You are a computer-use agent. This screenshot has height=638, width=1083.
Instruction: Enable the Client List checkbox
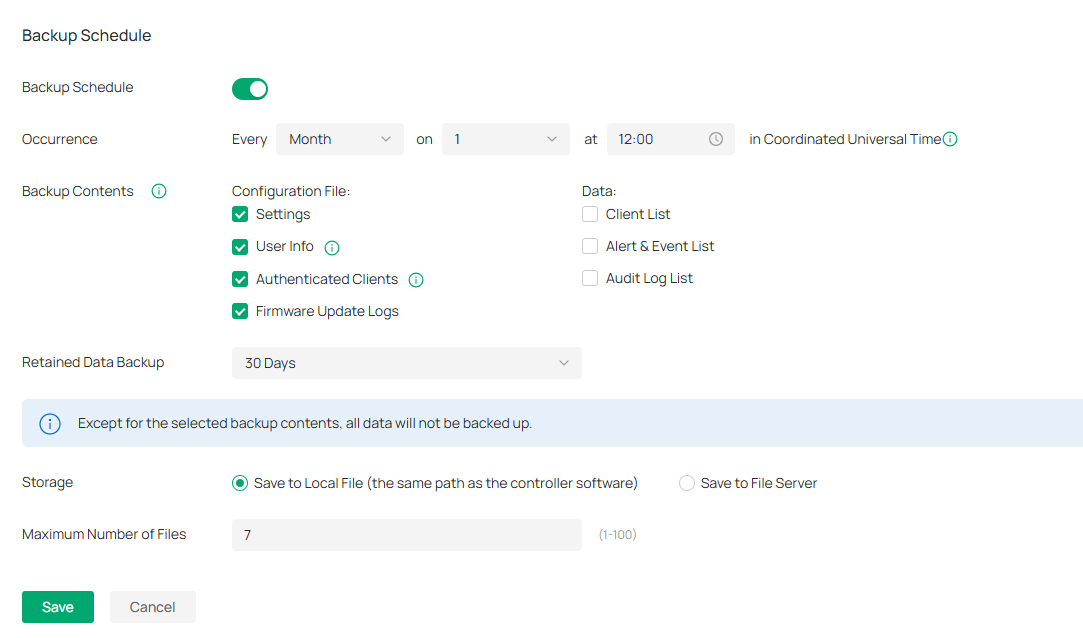click(x=590, y=214)
